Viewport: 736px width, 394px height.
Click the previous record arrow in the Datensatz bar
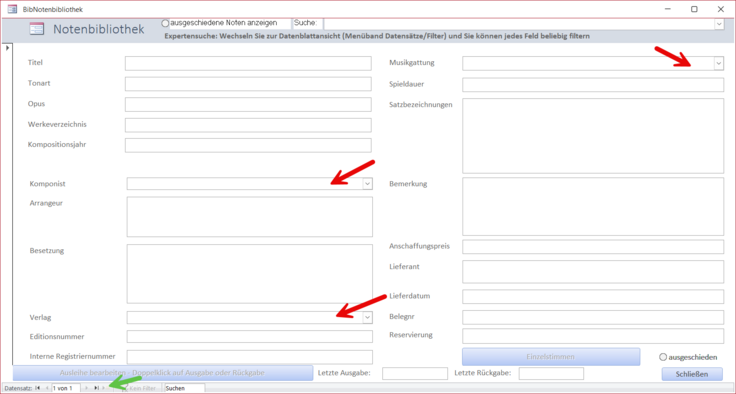coord(47,388)
